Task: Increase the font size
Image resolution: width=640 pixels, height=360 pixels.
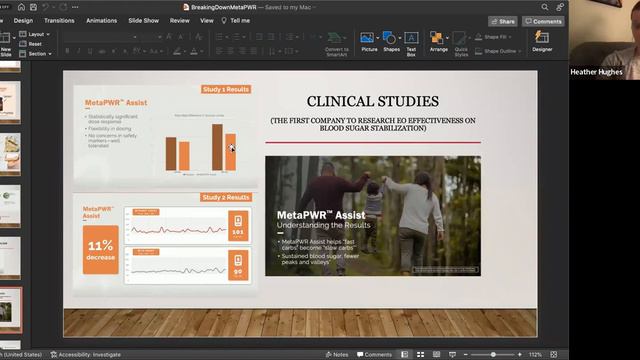Action: tap(169, 37)
